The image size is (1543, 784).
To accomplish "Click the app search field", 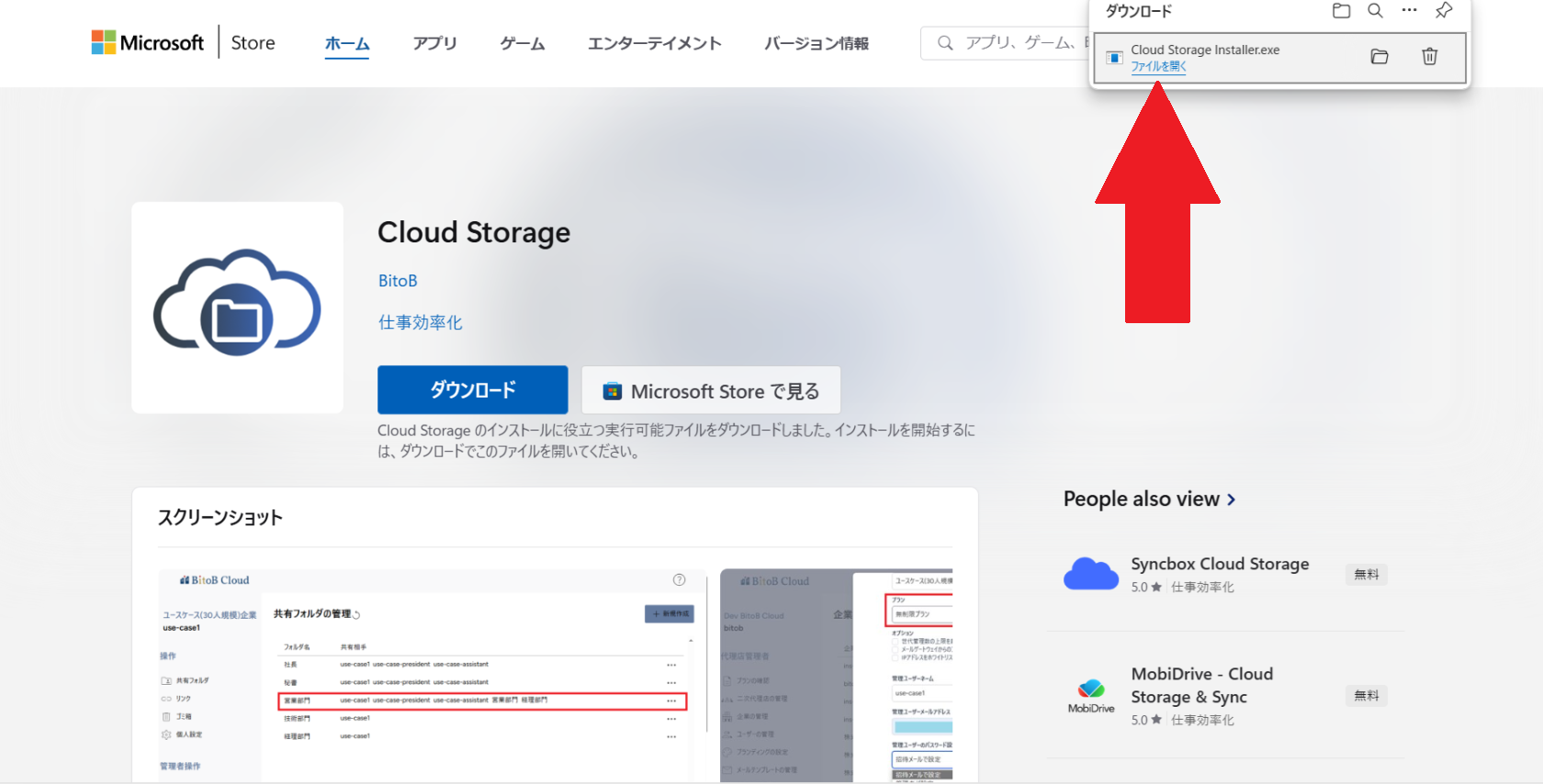I will click(x=1005, y=43).
